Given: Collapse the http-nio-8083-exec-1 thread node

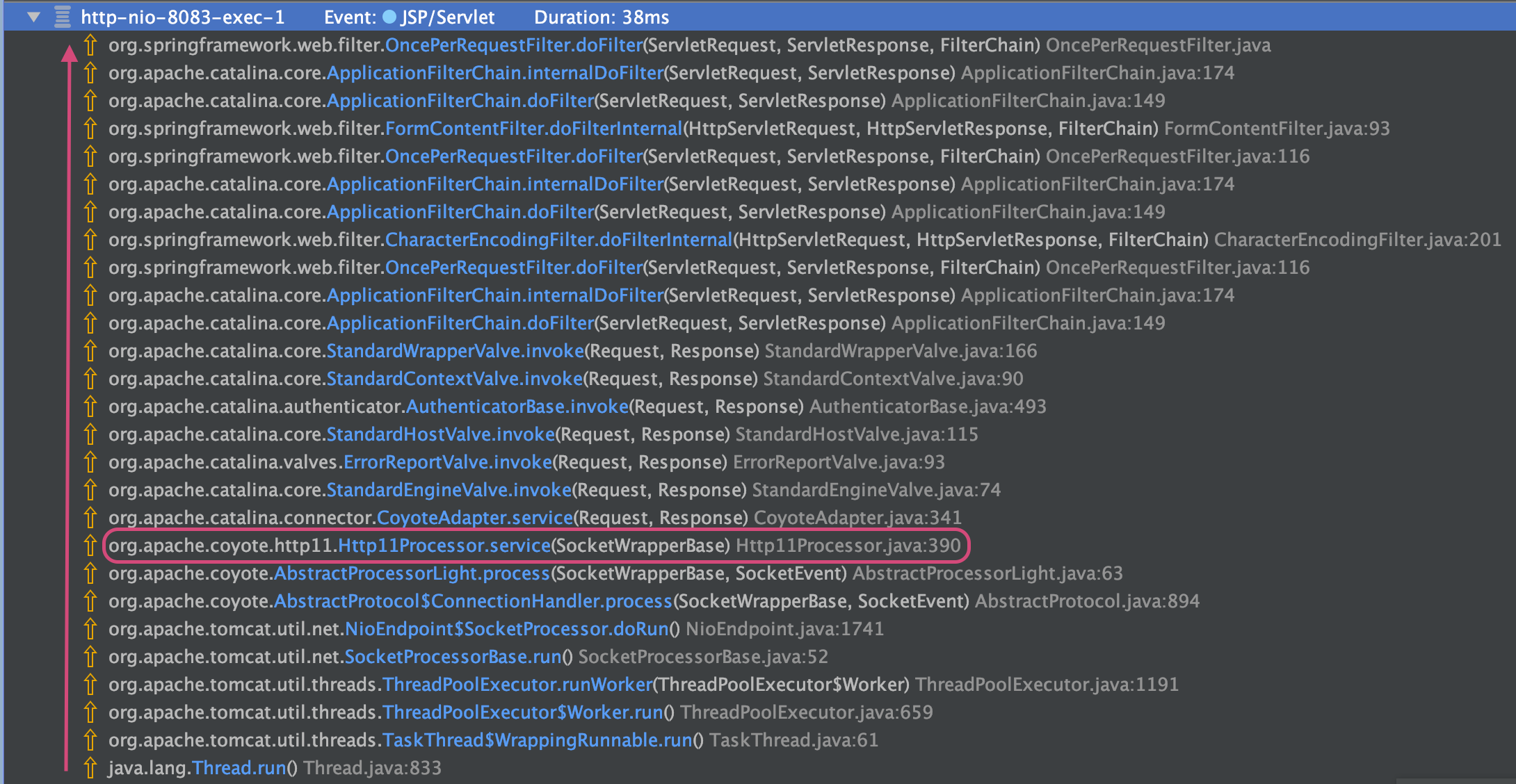Looking at the screenshot, I should [33, 17].
